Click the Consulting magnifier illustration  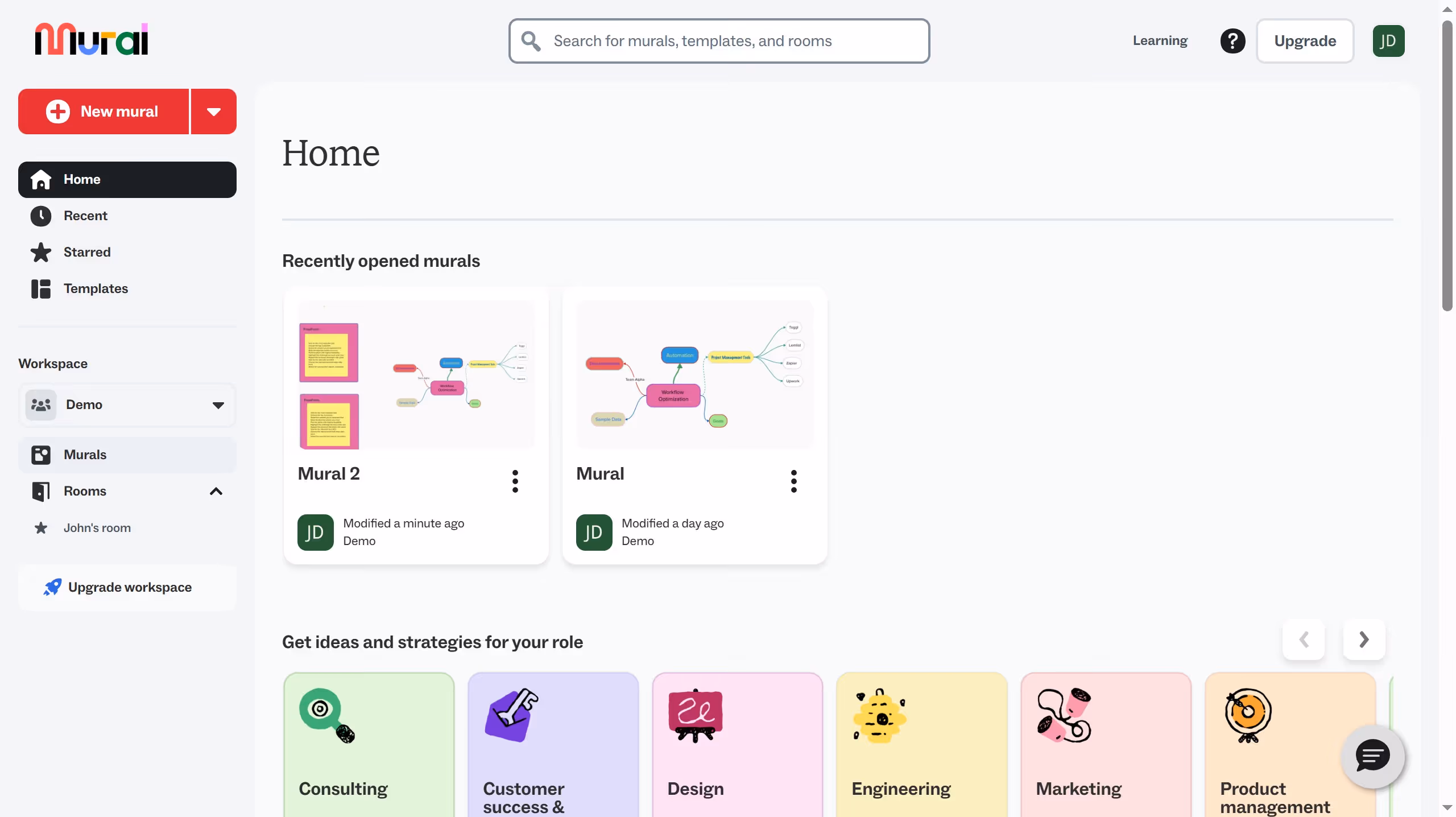(327, 715)
